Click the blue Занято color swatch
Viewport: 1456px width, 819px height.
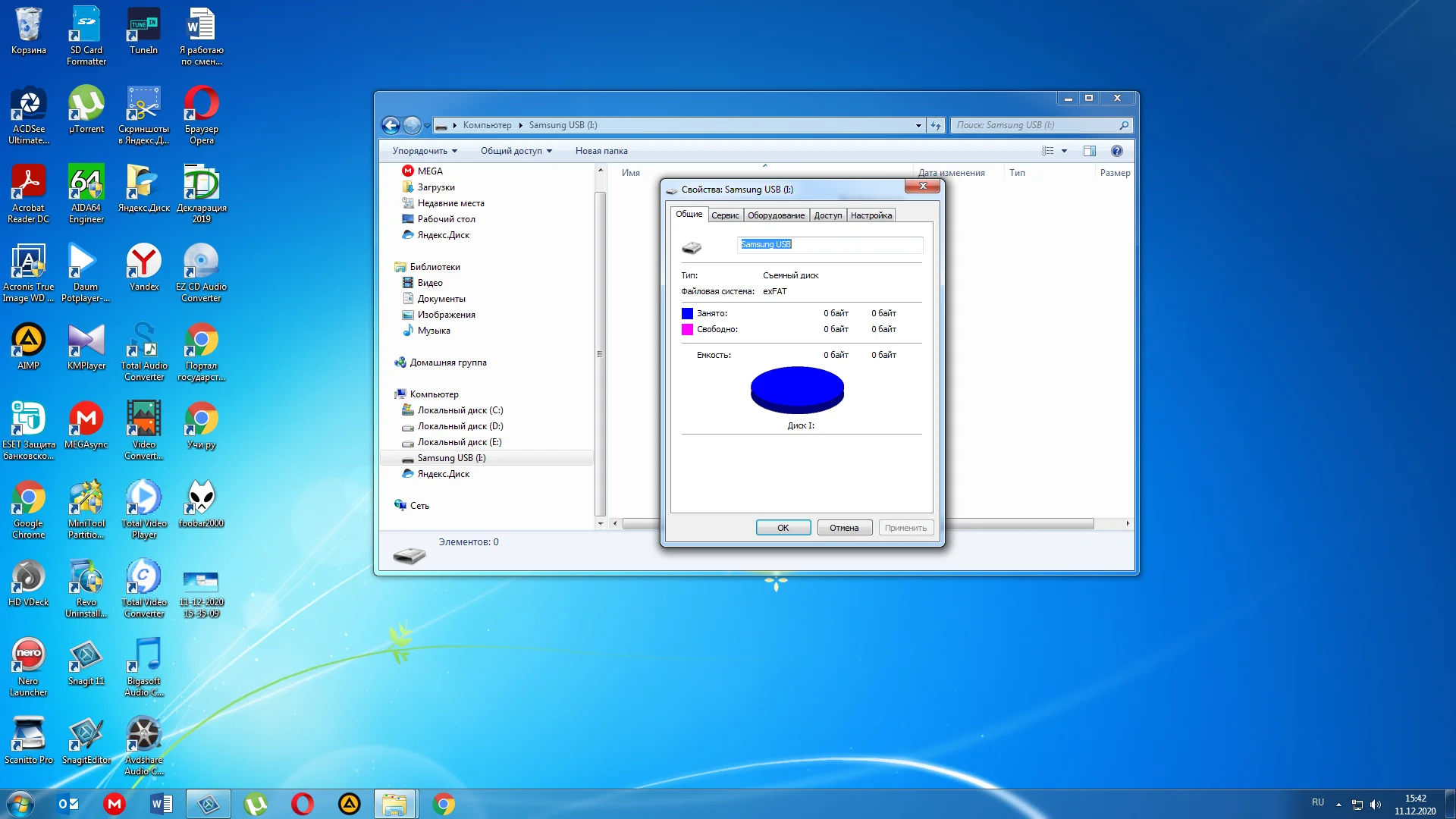[x=687, y=313]
